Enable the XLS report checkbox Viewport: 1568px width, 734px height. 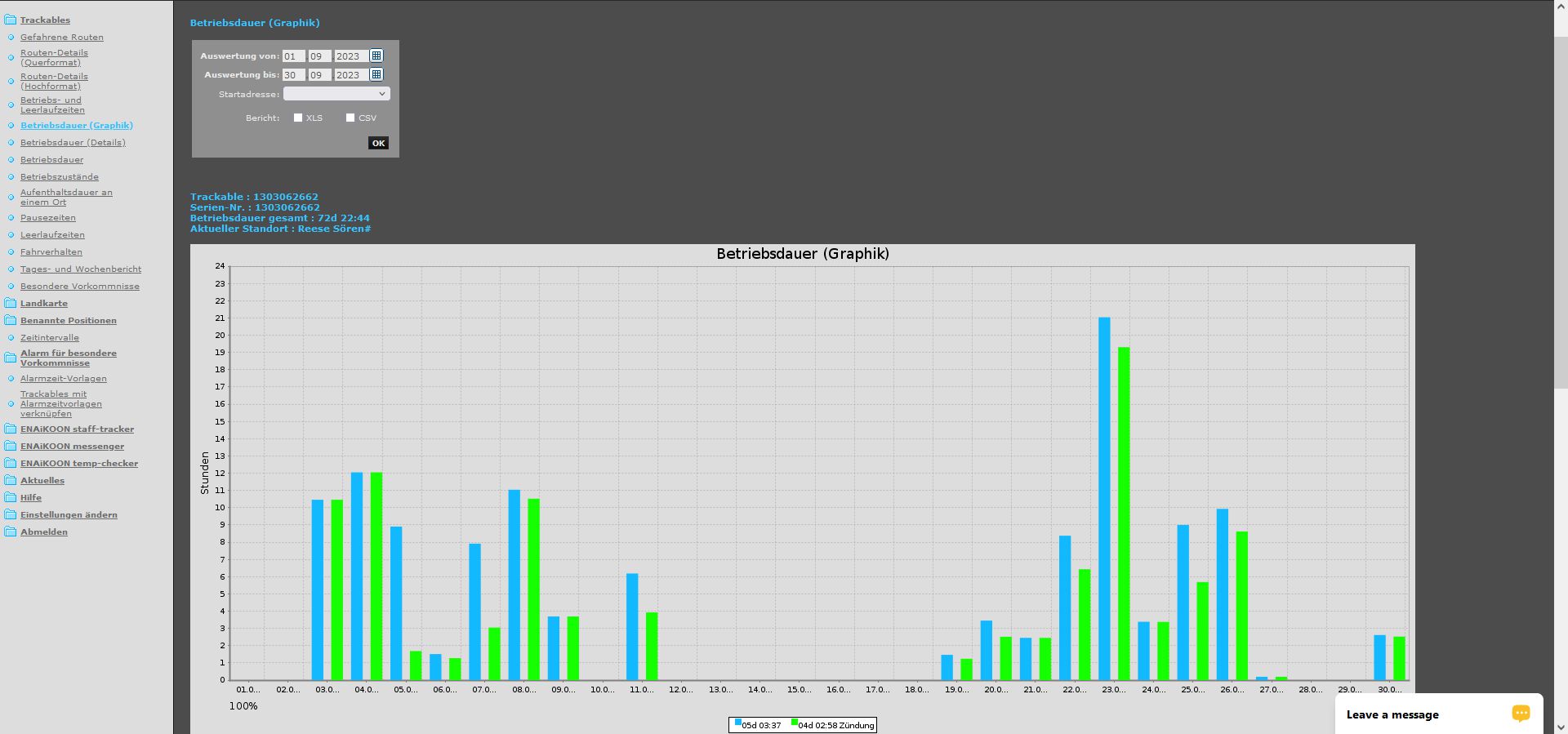coord(298,118)
